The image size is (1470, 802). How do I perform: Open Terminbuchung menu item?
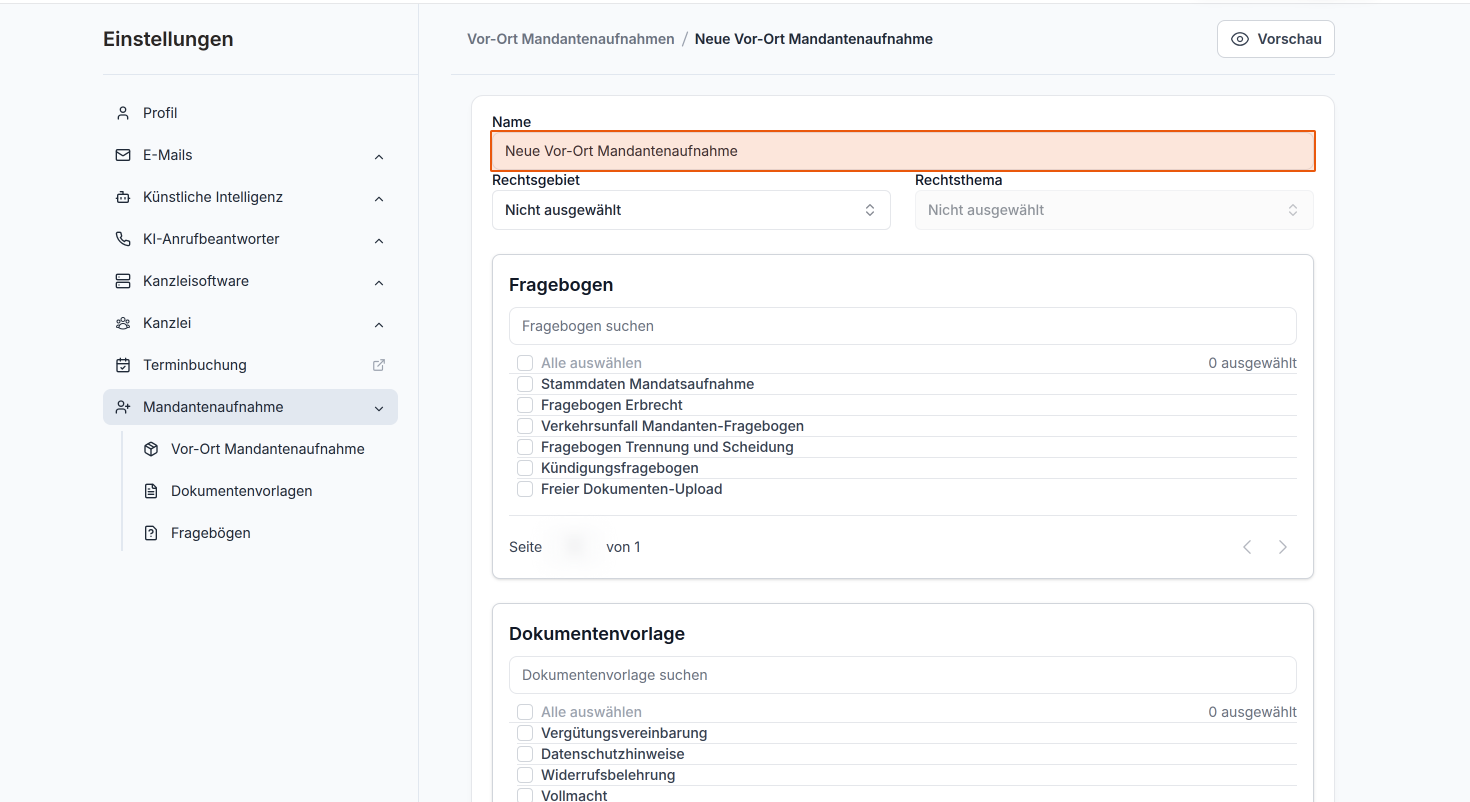[250, 365]
